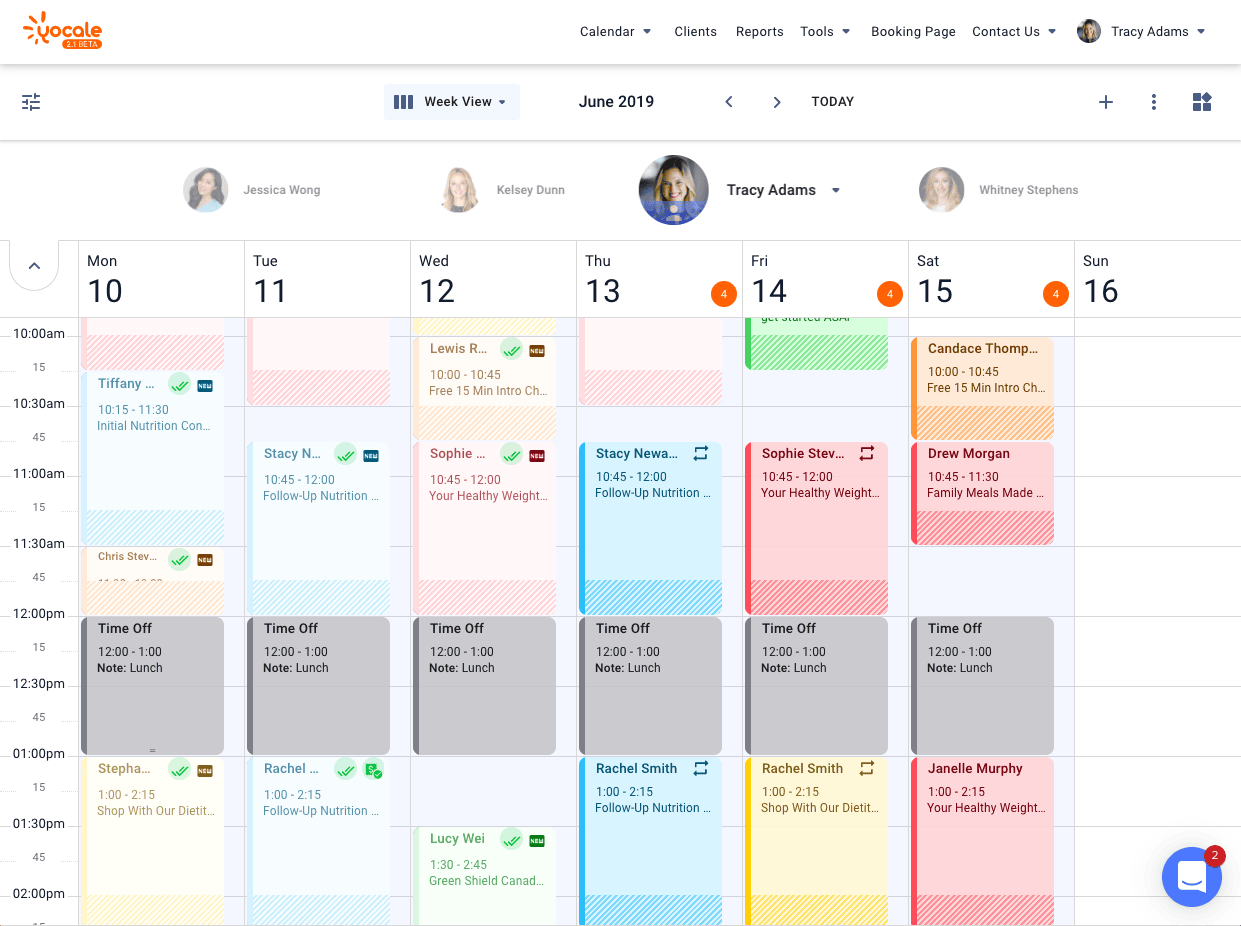Click the TODAY button
The image size is (1241, 926).
point(832,101)
